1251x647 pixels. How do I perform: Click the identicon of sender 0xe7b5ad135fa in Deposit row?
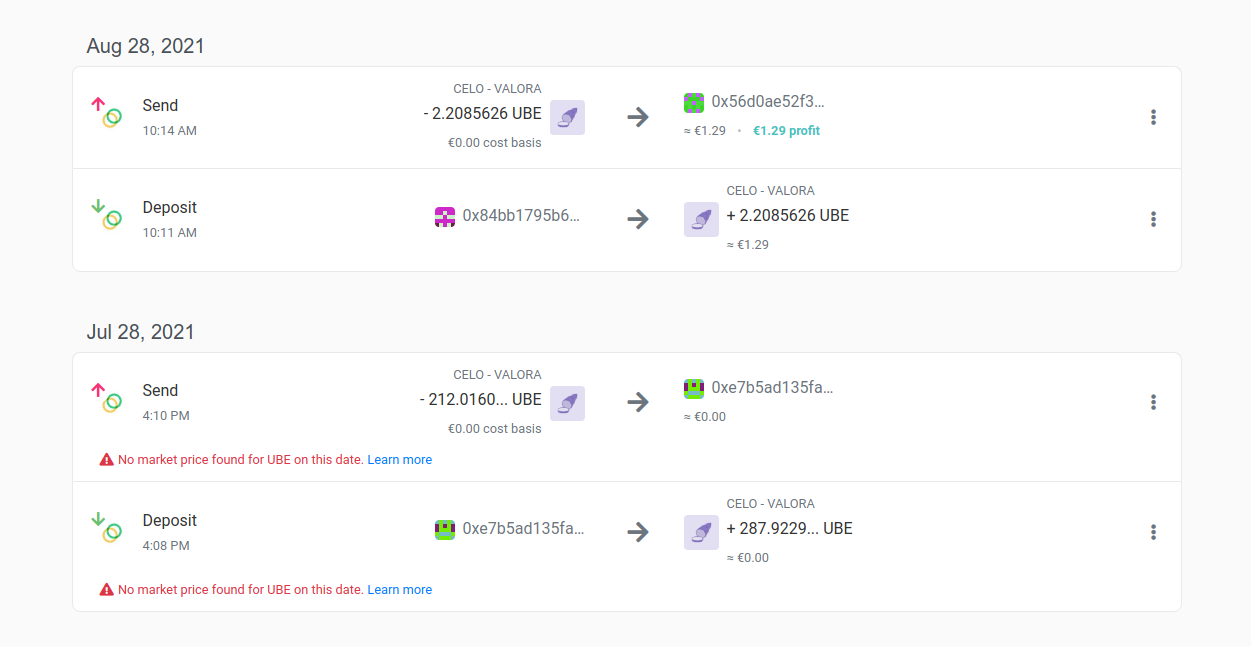[445, 529]
